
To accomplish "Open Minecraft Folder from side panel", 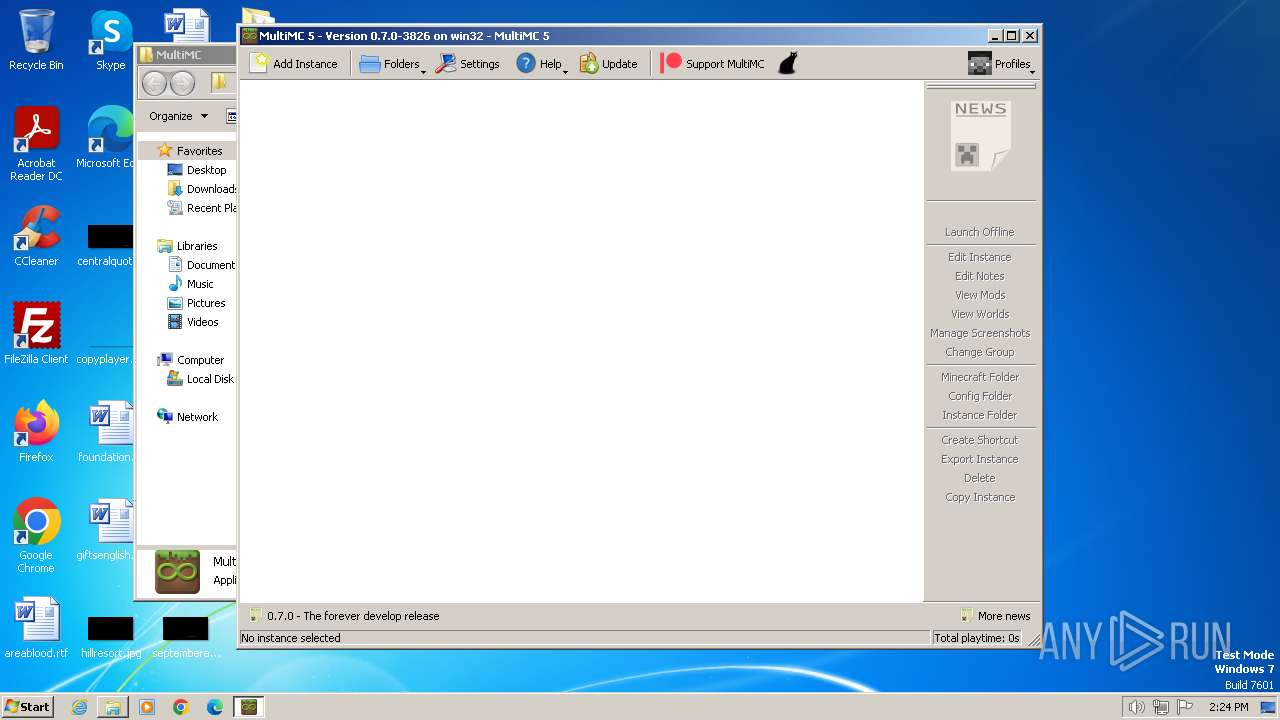I will tap(980, 377).
